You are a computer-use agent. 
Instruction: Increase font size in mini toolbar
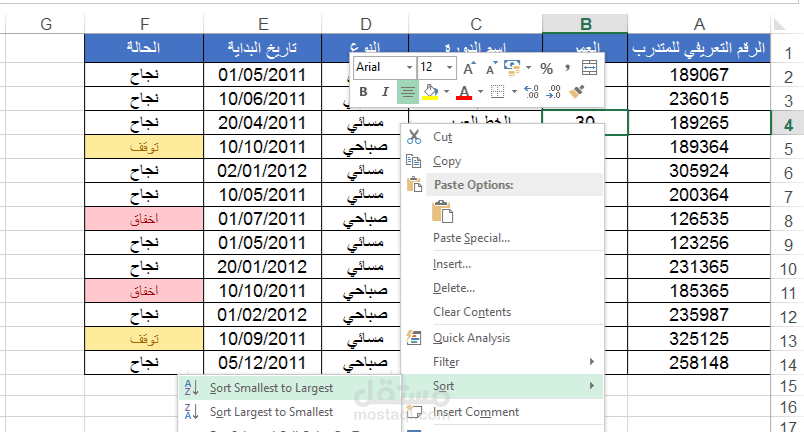point(469,68)
